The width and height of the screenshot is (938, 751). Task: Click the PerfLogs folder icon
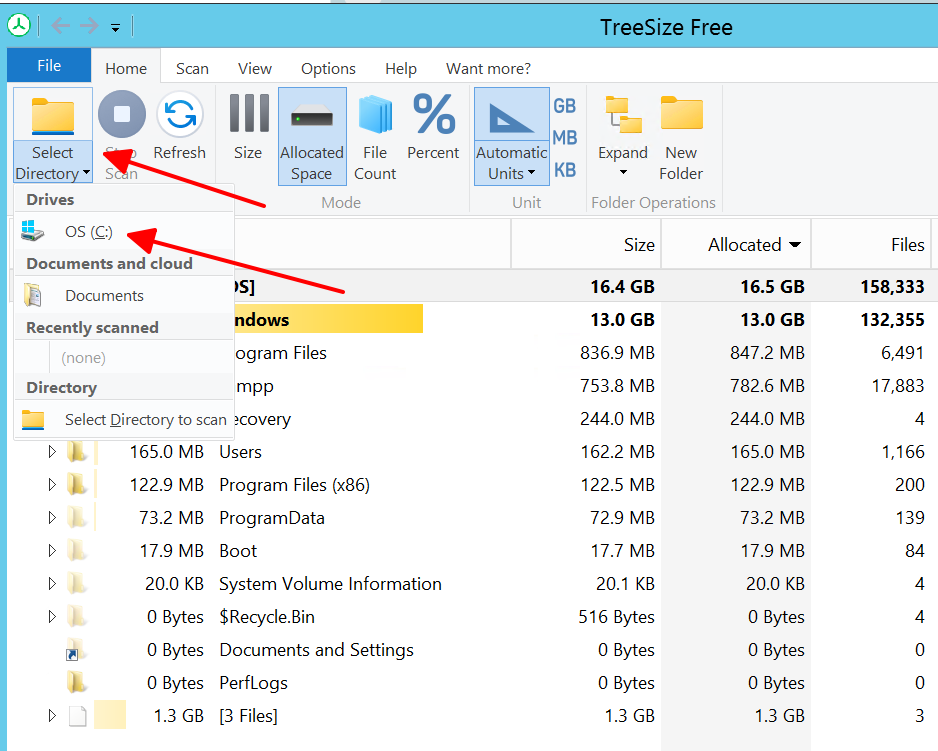pos(77,683)
